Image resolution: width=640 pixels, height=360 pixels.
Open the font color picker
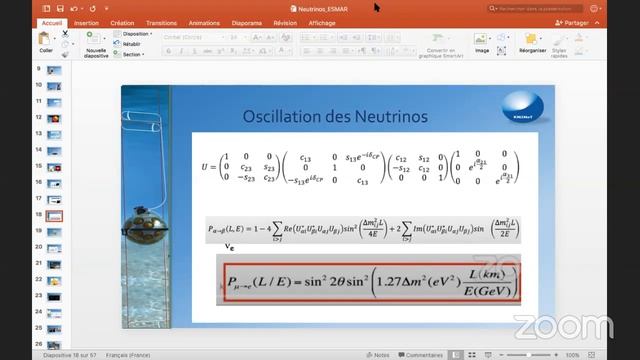point(283,51)
